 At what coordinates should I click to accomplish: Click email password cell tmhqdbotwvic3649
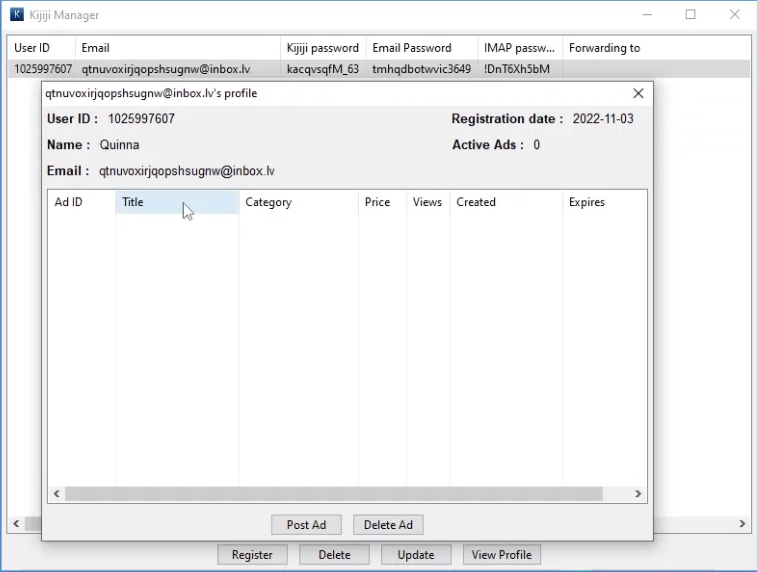421,69
